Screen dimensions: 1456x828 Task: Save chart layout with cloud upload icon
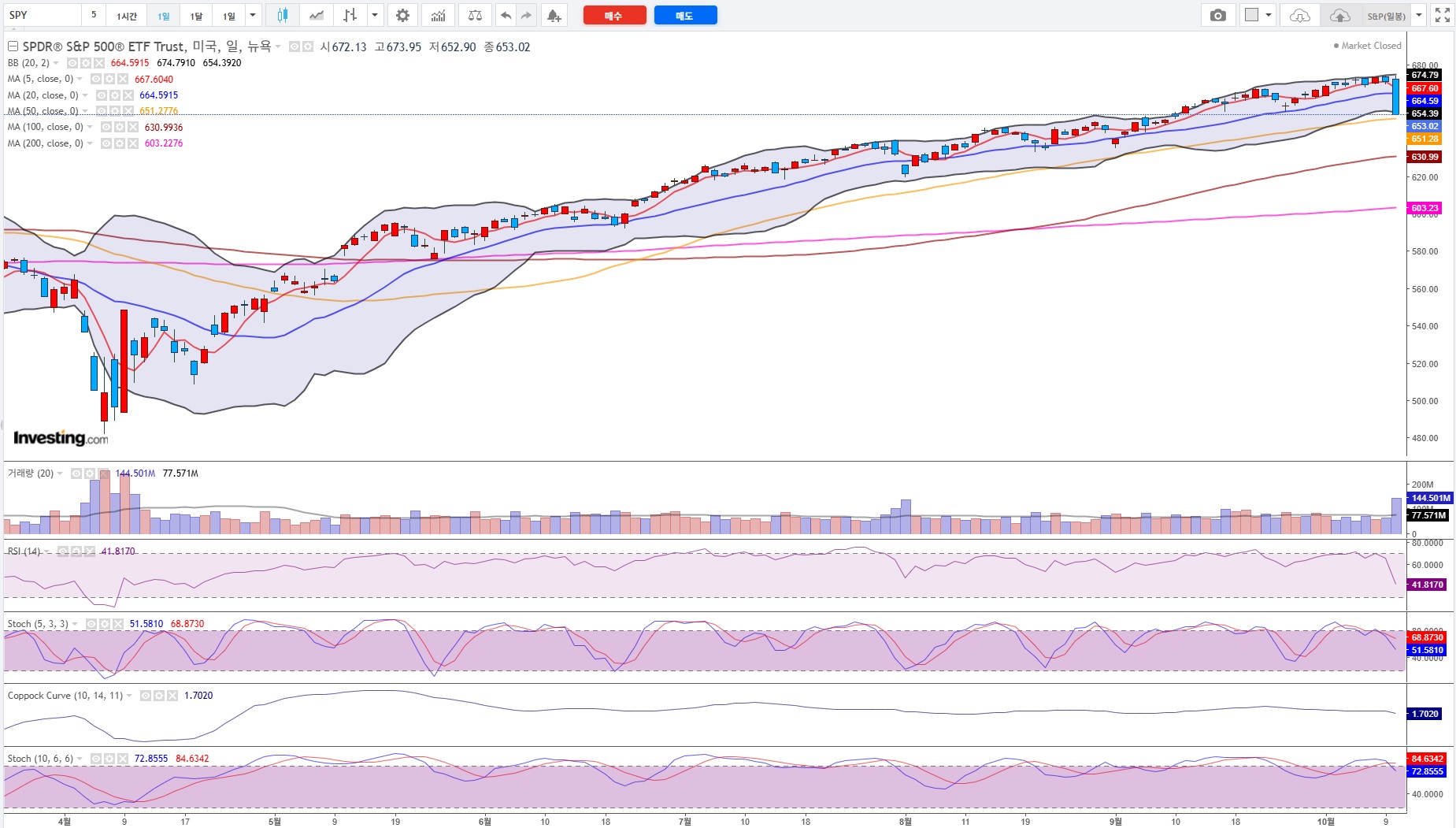pos(1340,15)
